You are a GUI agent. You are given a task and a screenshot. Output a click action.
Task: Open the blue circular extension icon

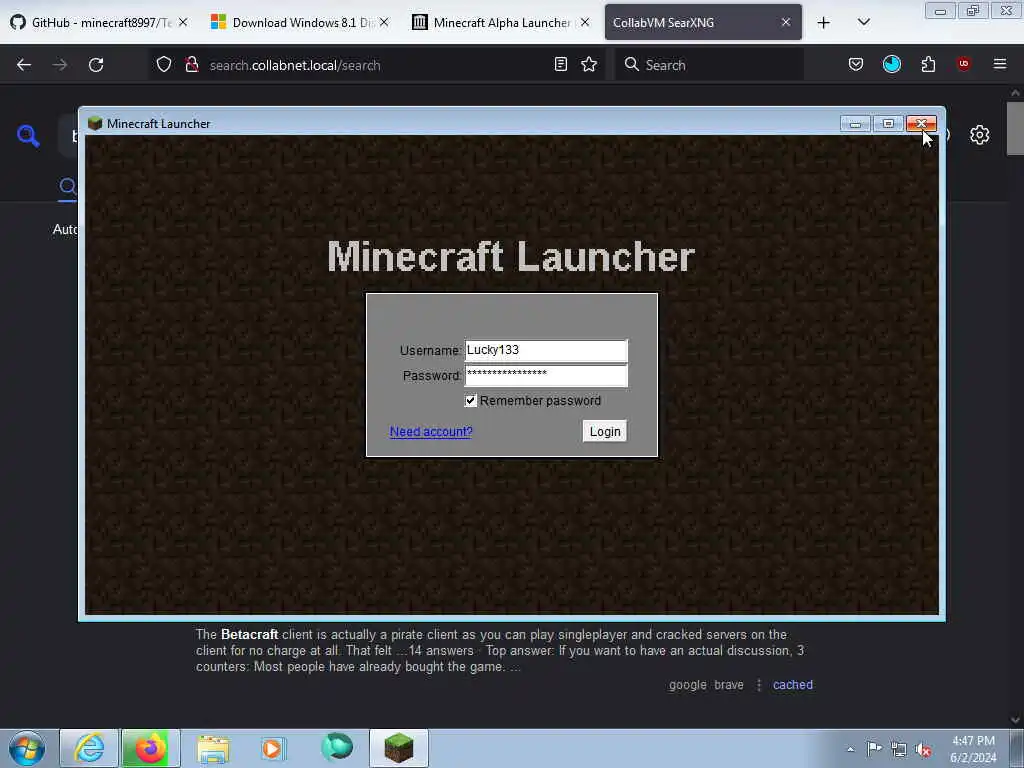coord(891,64)
